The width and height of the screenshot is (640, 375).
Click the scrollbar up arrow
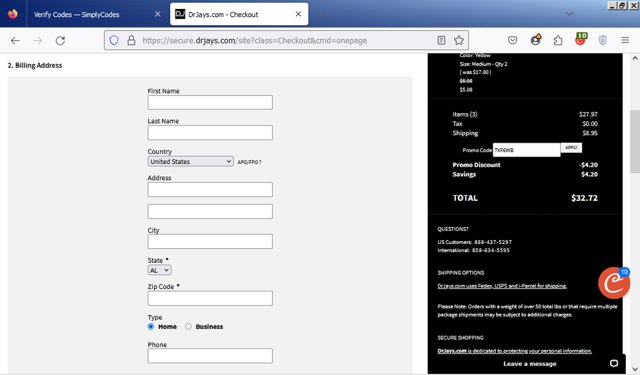point(635,58)
